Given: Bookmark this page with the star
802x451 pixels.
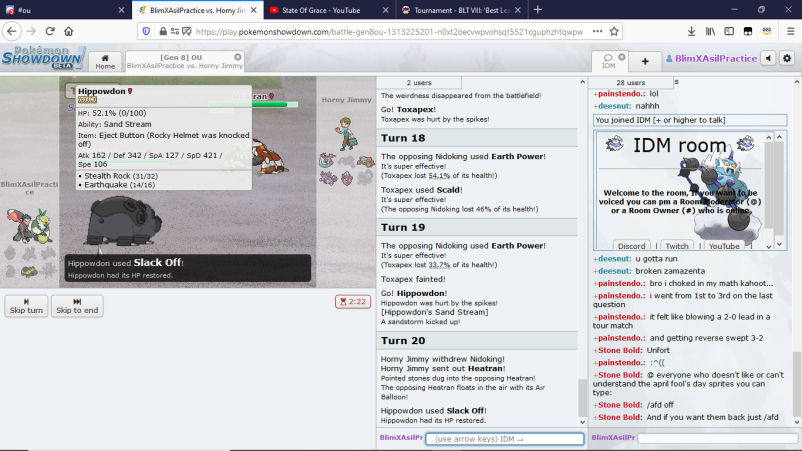Looking at the screenshot, I should 614,31.
